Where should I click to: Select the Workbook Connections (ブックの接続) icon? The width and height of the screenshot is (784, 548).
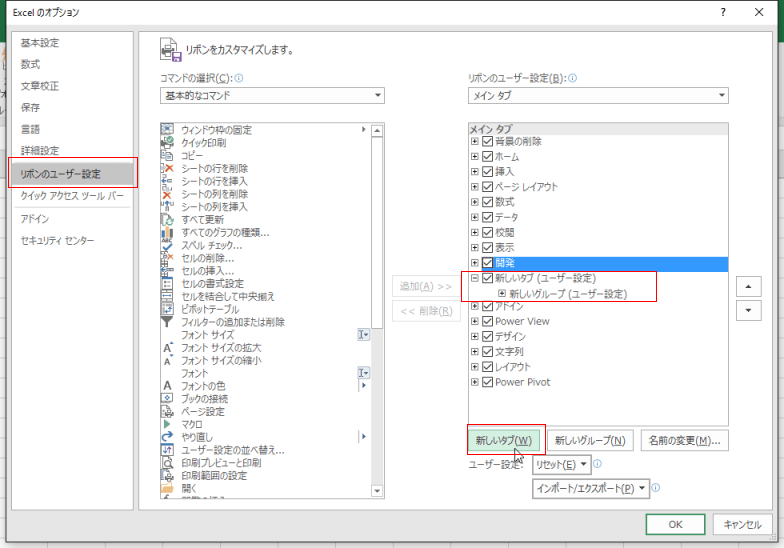(167, 398)
